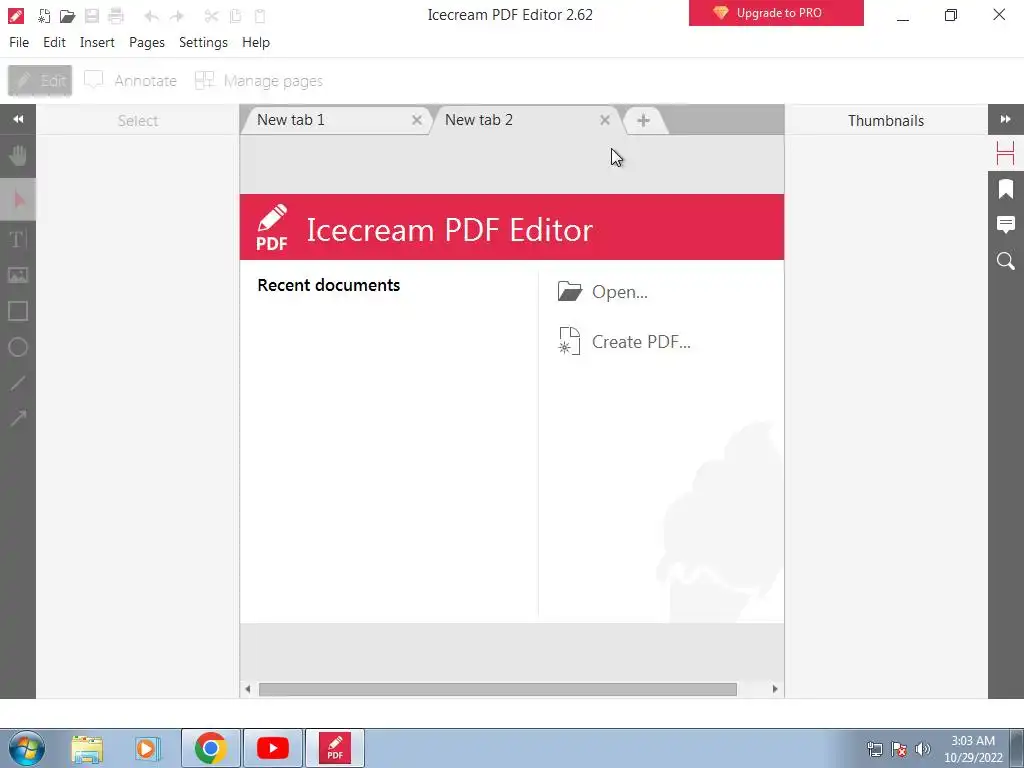This screenshot has height=768, width=1024.
Task: Close New tab 1
Action: 417,120
